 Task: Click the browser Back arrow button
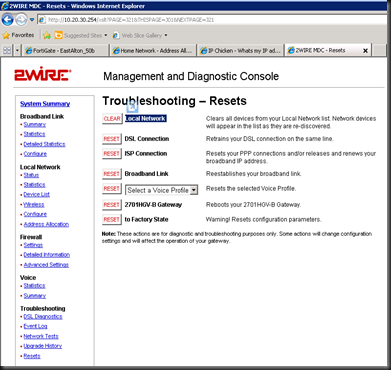point(8,20)
